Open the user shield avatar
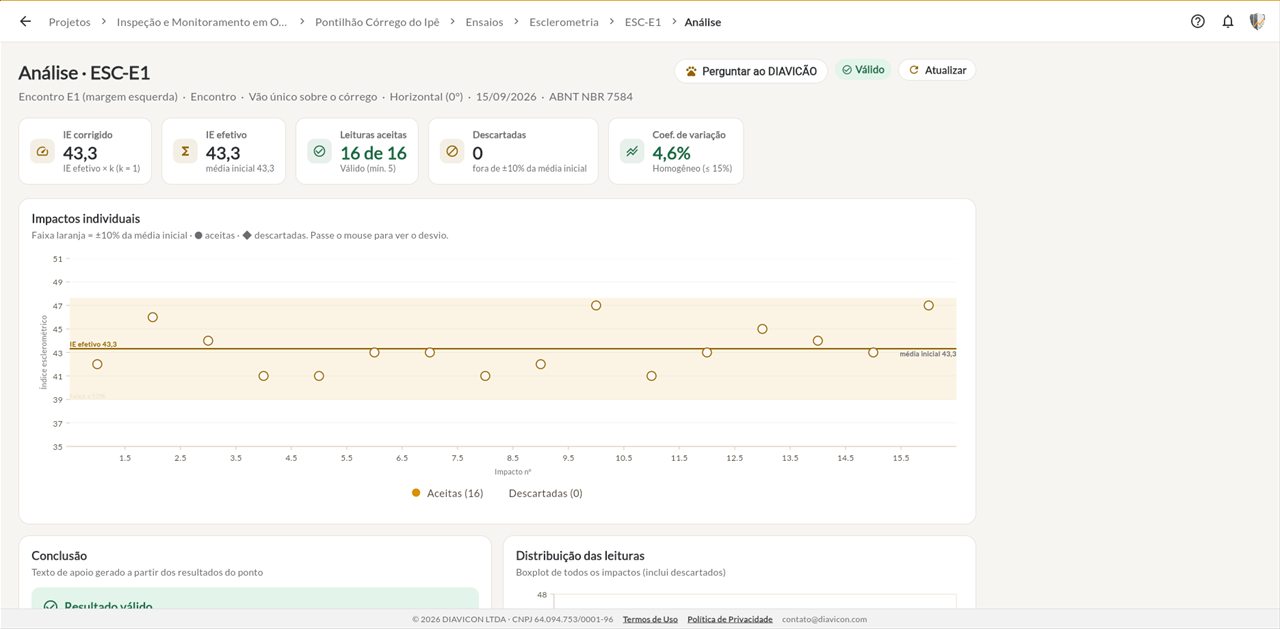Image resolution: width=1280 pixels, height=629 pixels. click(x=1258, y=21)
